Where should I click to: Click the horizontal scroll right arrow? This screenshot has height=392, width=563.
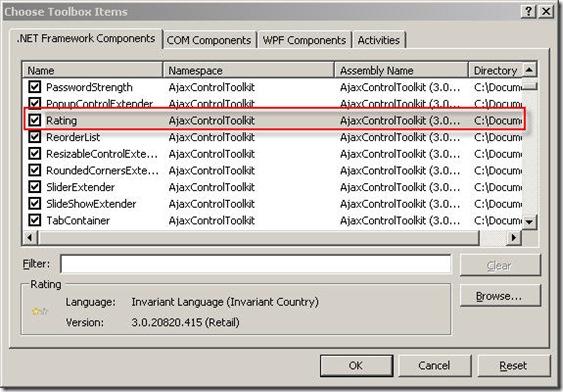click(x=513, y=237)
